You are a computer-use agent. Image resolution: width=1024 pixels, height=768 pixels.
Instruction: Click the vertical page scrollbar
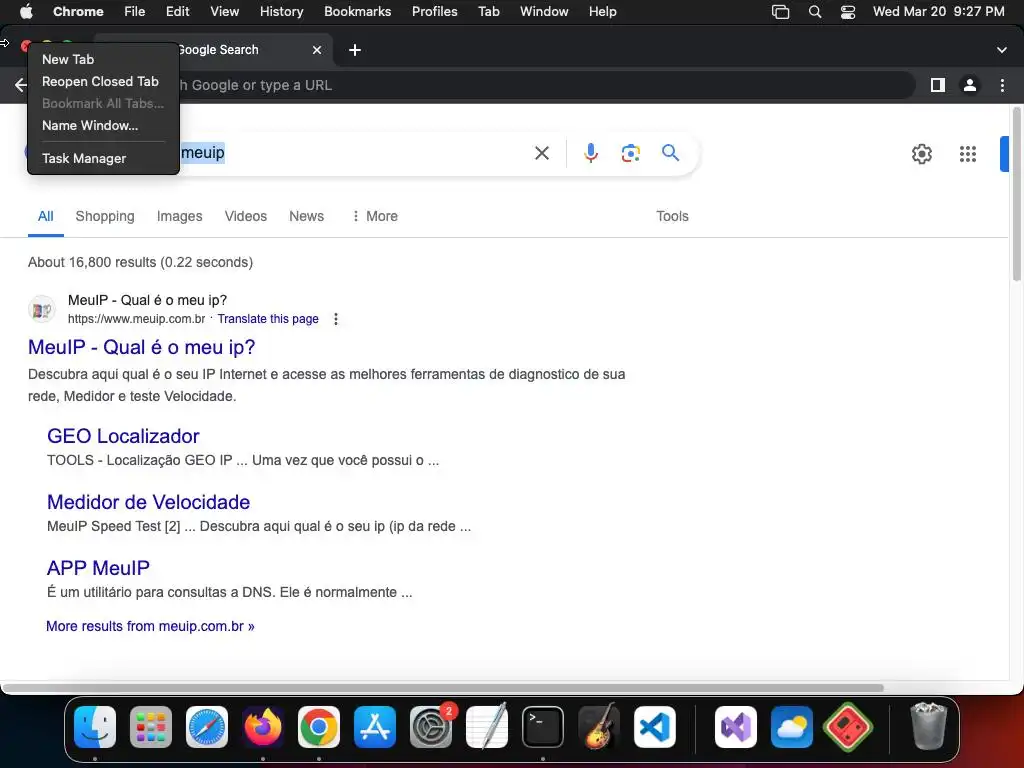pyautogui.click(x=1016, y=195)
